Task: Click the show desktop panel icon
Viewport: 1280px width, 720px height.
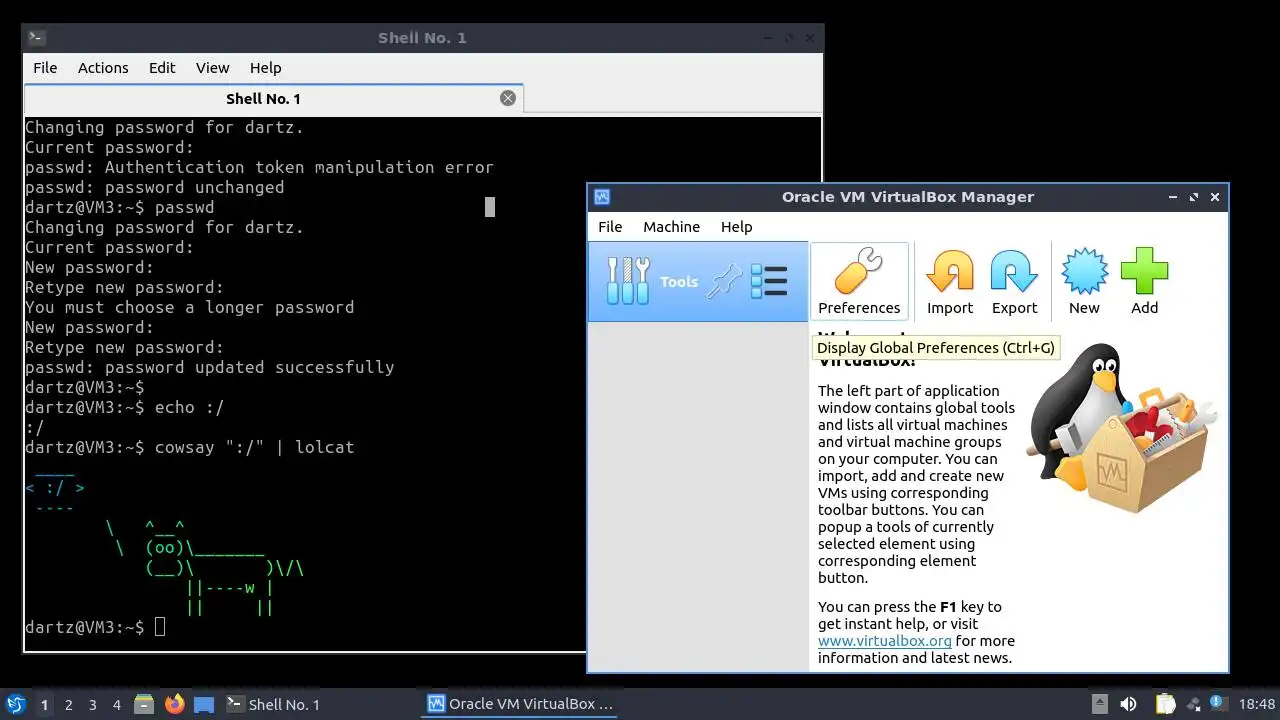Action: [204, 704]
